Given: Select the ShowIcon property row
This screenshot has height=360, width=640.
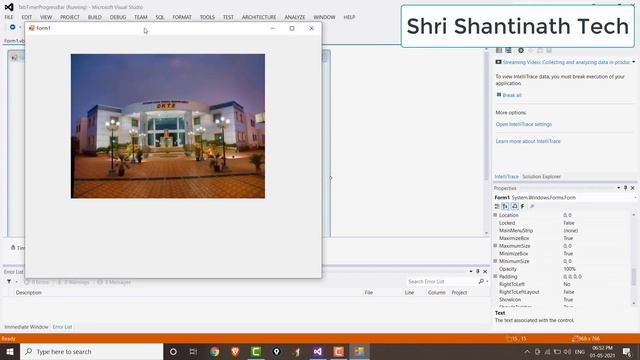Looking at the screenshot, I should 563,300.
